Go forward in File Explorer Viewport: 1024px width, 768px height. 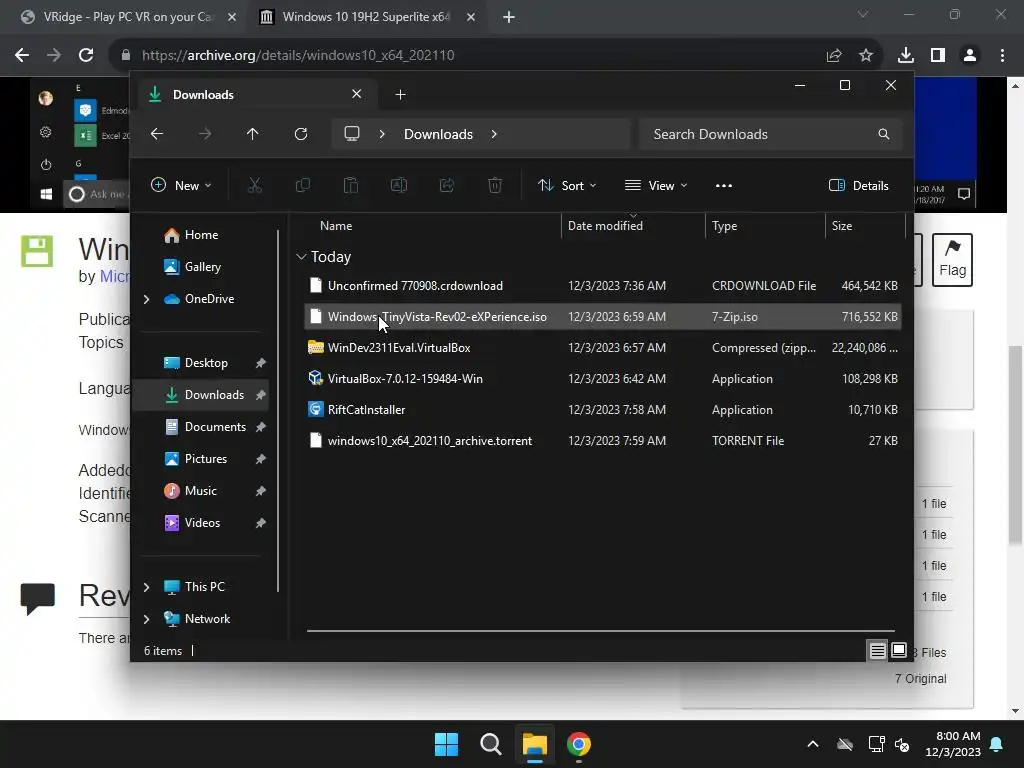(x=205, y=134)
